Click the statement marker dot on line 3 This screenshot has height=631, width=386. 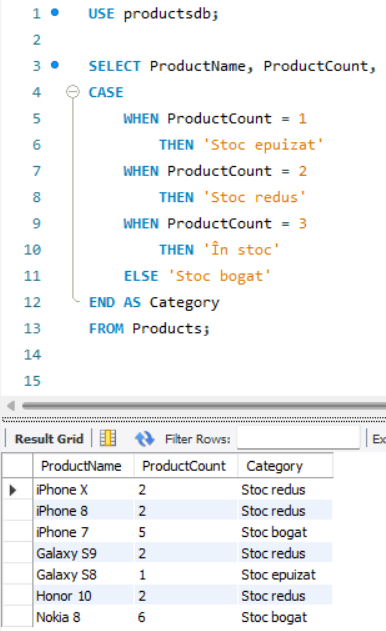pyautogui.click(x=55, y=64)
